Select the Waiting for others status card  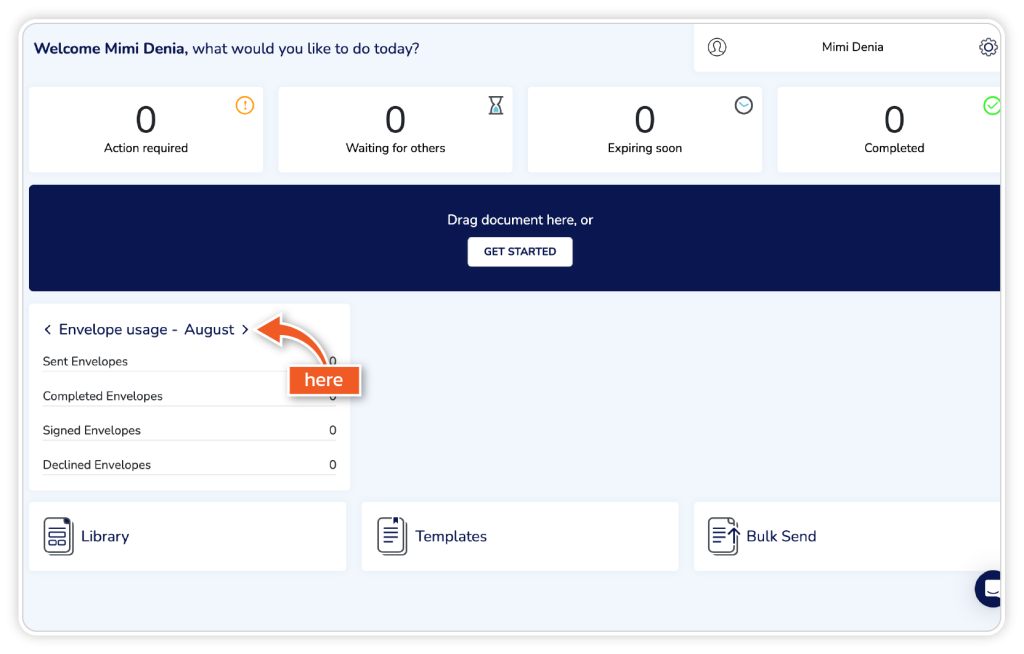(x=395, y=130)
